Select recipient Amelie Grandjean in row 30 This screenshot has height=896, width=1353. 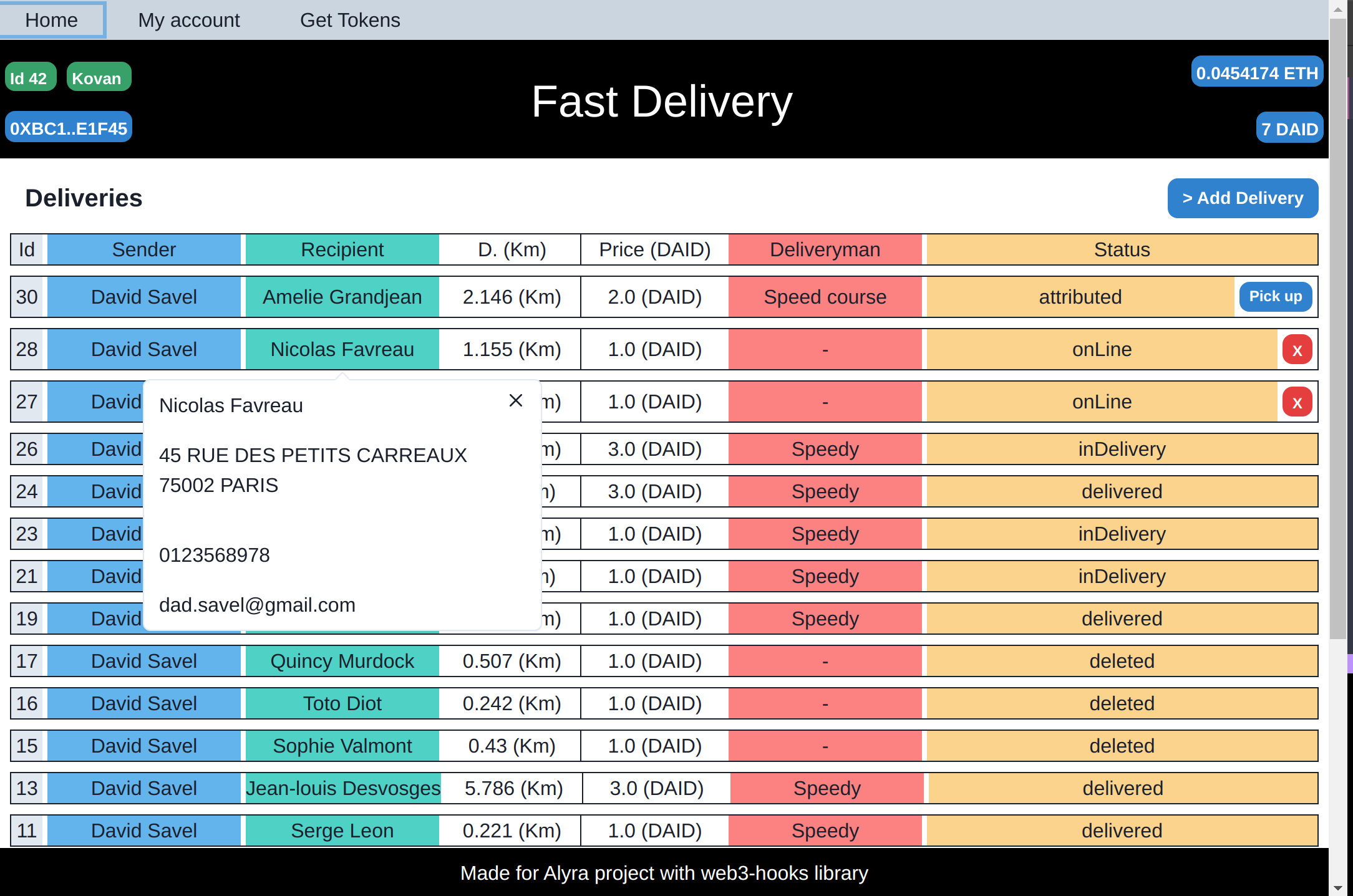(342, 297)
